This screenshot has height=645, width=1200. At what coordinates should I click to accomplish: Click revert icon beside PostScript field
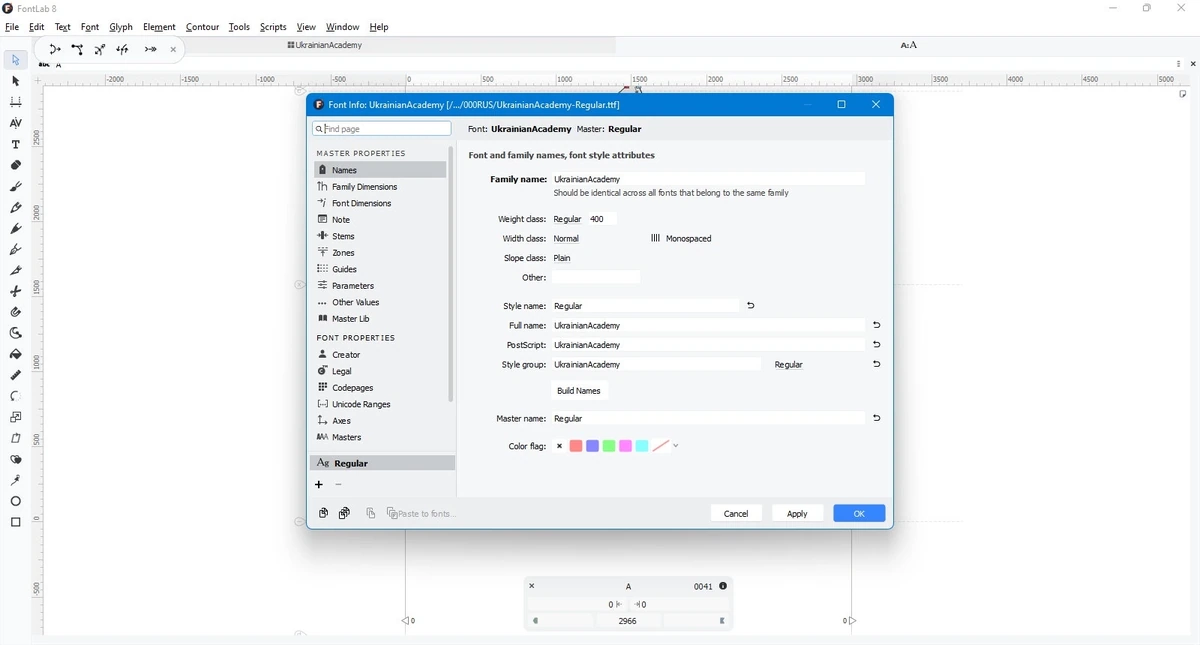click(x=877, y=345)
